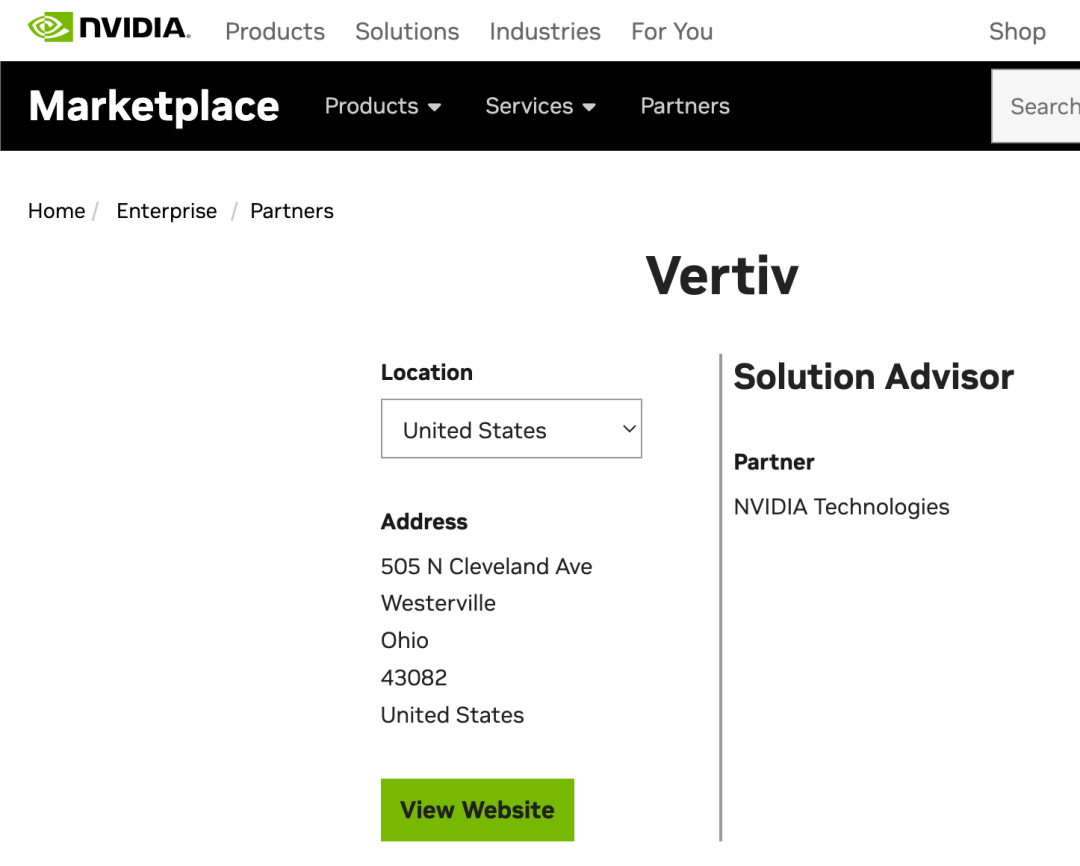This screenshot has height=866, width=1080.
Task: Click the NVIDIA logo
Action: (108, 28)
